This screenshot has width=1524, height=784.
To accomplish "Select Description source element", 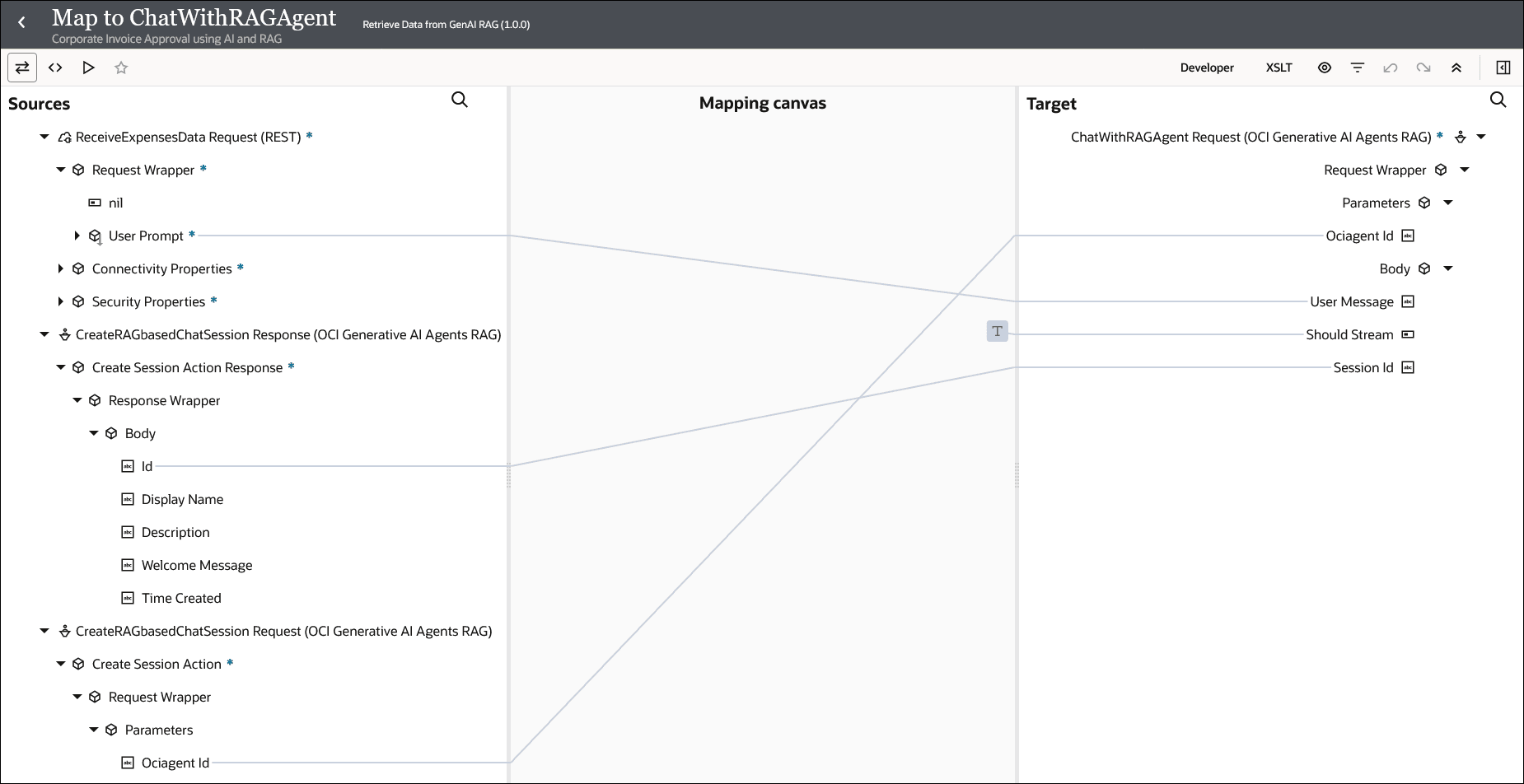I will 175,532.
